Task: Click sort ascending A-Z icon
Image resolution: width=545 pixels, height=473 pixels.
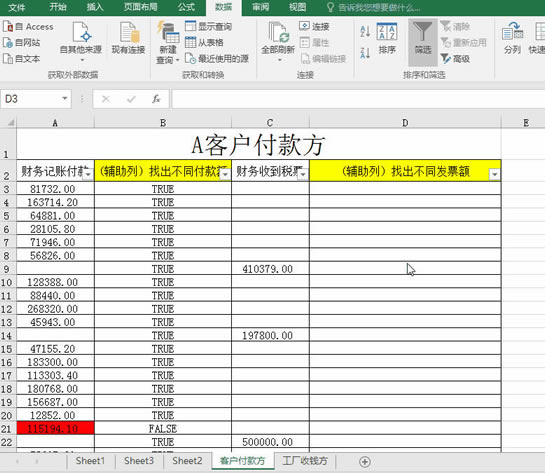Action: (x=365, y=32)
